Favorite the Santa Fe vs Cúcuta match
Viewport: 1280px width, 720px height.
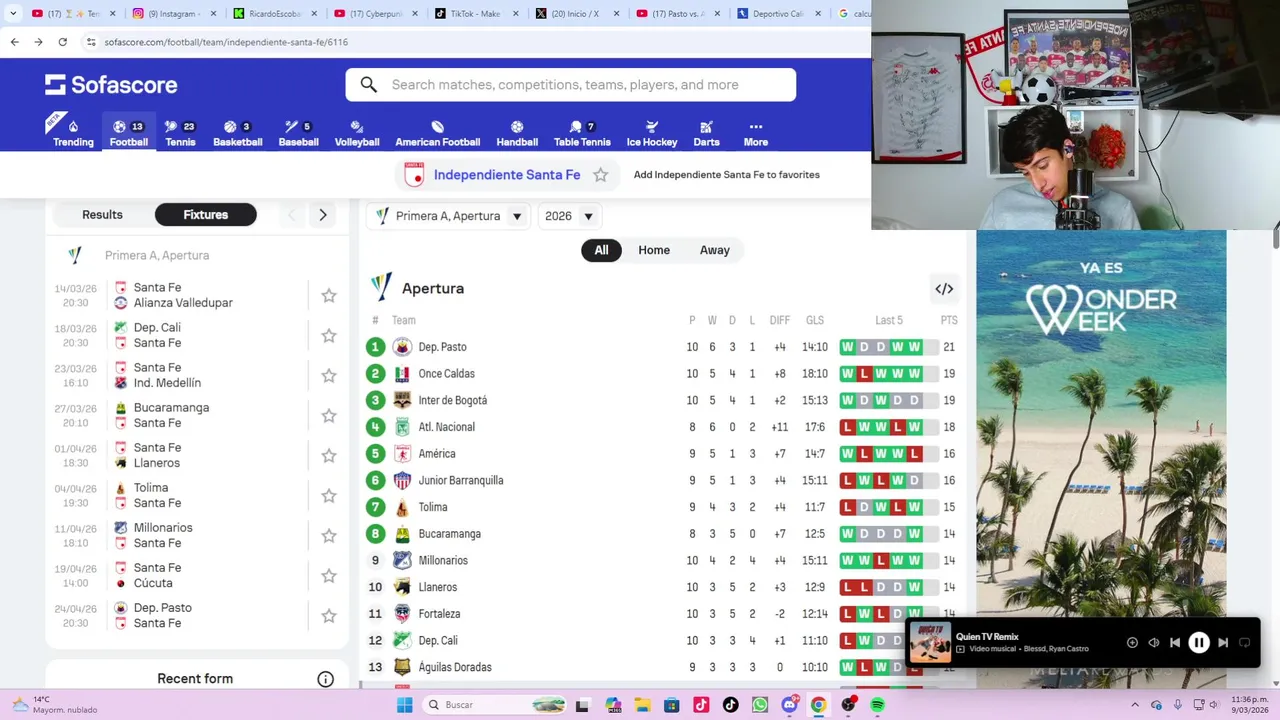[x=328, y=575]
